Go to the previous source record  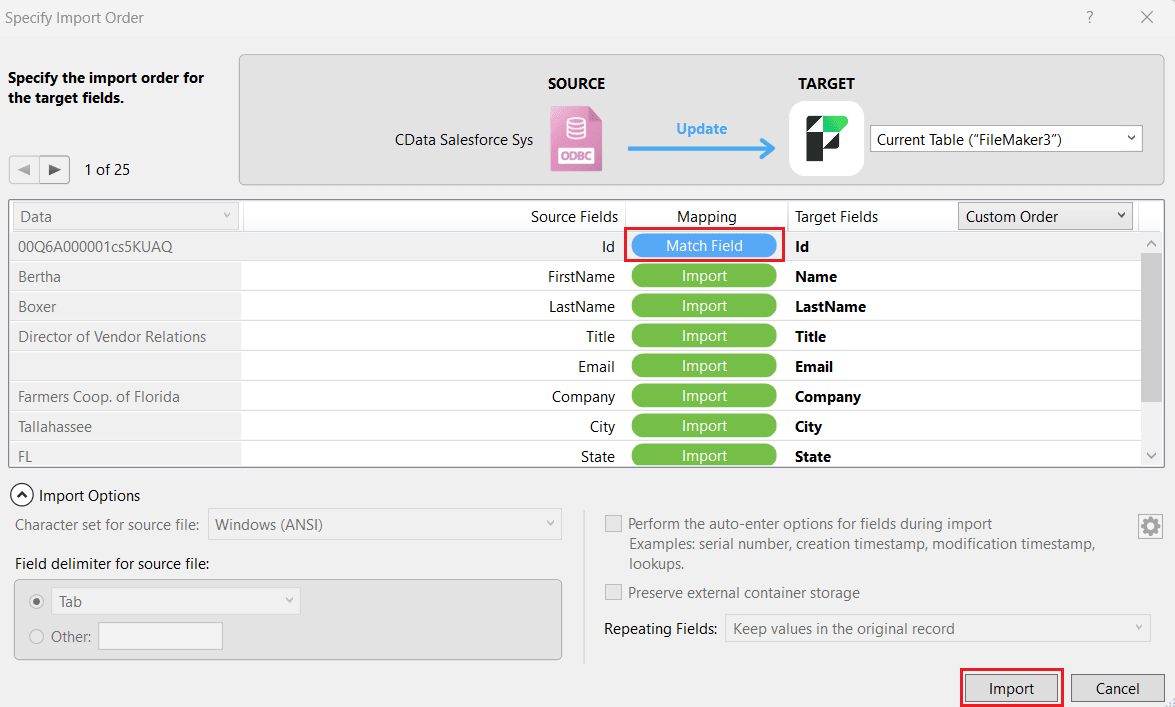coord(24,169)
